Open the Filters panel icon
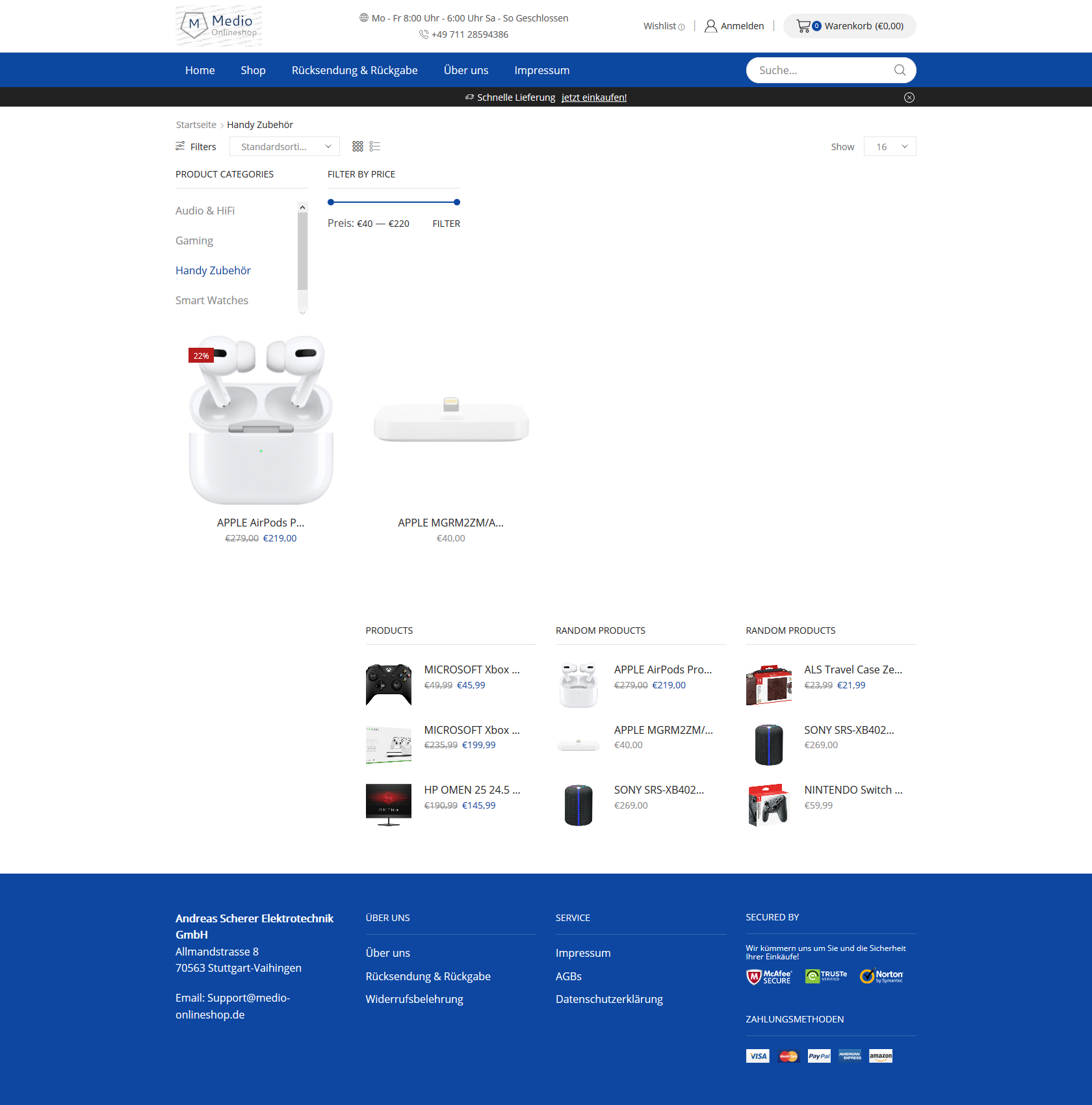Image resolution: width=1092 pixels, height=1105 pixels. coord(180,146)
